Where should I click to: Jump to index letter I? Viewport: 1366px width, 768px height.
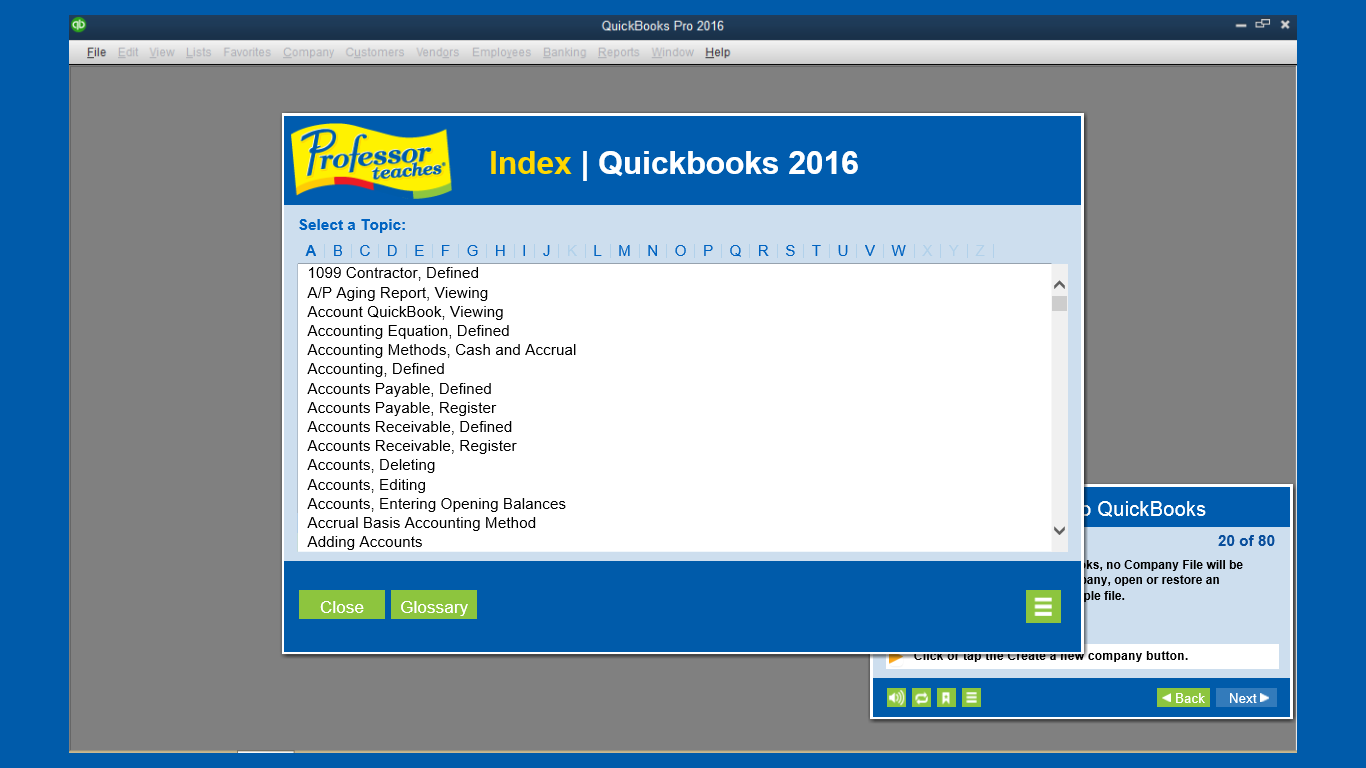pos(524,251)
